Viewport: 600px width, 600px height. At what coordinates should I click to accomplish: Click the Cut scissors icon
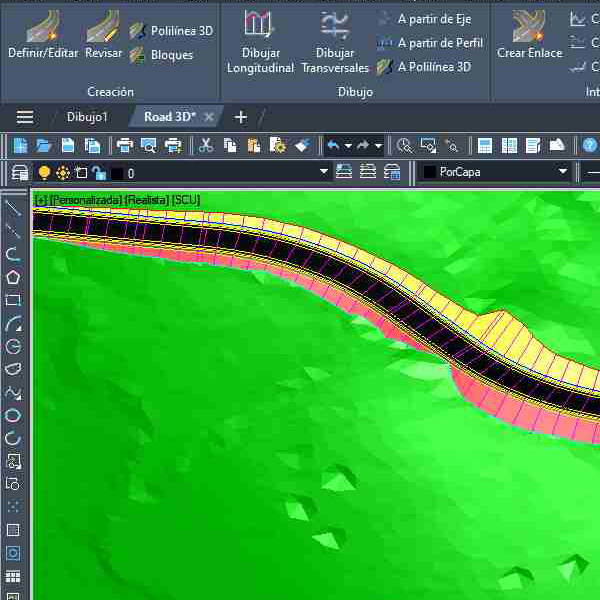[206, 145]
